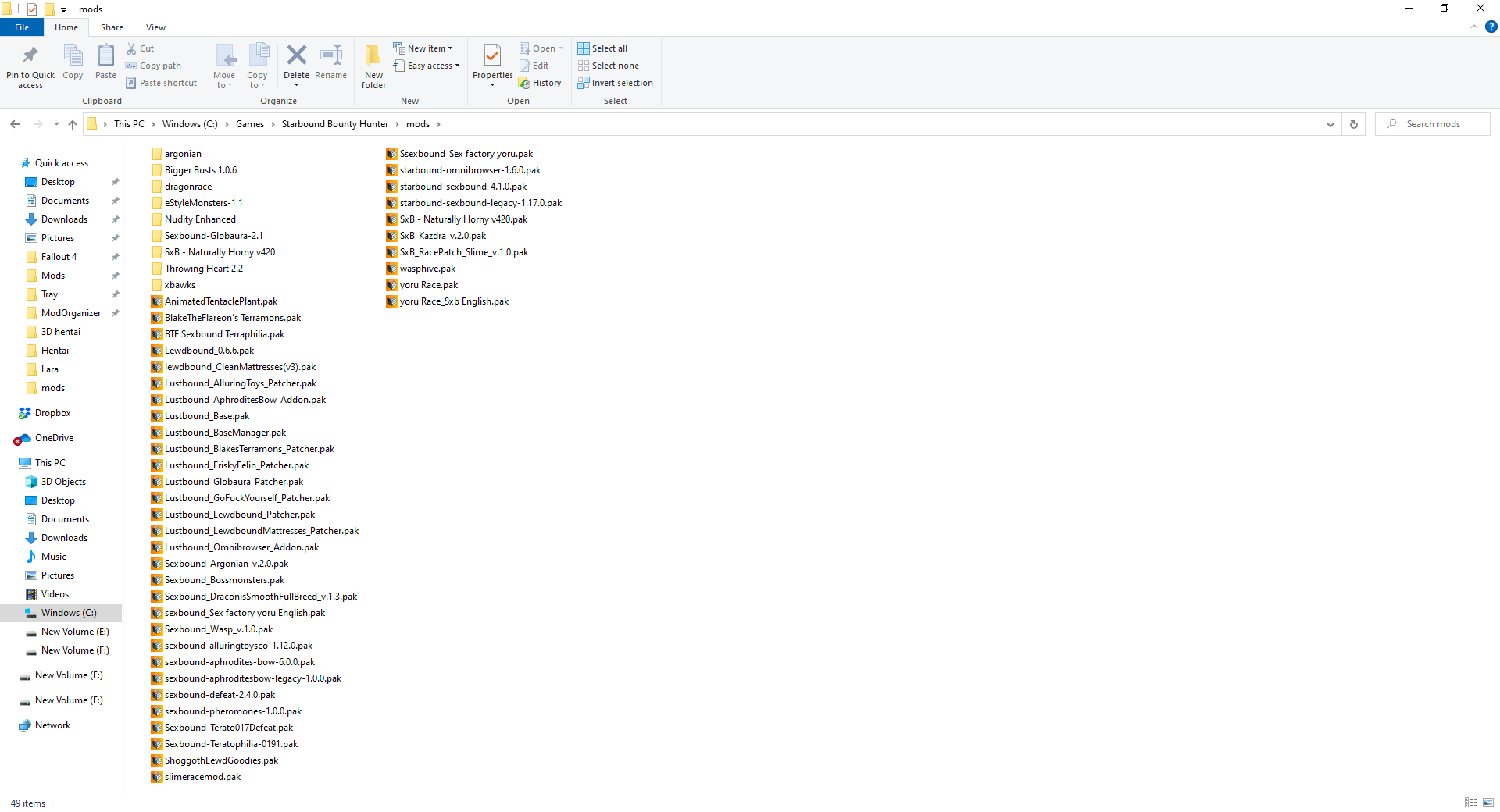Viewport: 1500px width, 812px height.
Task: Select the Bigger Busts 1.0.6 folder
Action: pos(194,170)
